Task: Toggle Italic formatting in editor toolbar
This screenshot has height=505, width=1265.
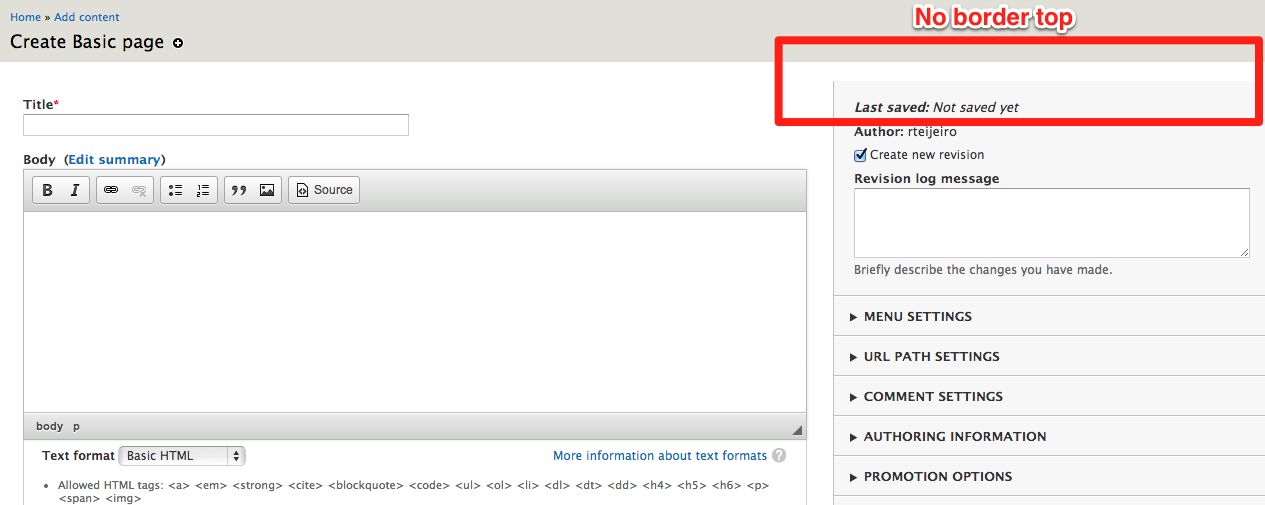Action: point(75,190)
